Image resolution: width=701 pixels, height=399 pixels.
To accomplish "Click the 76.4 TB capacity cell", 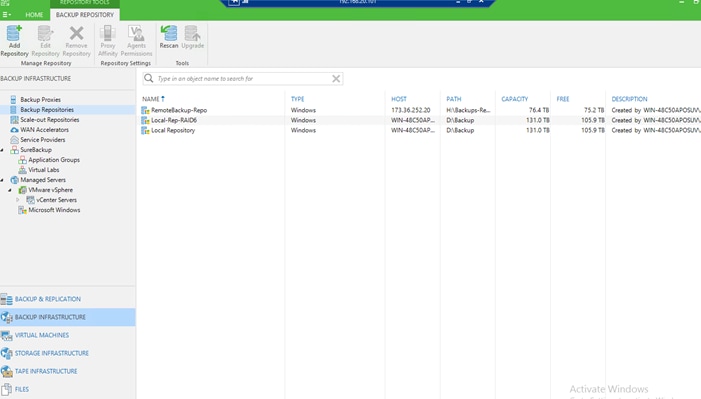I will [x=539, y=110].
